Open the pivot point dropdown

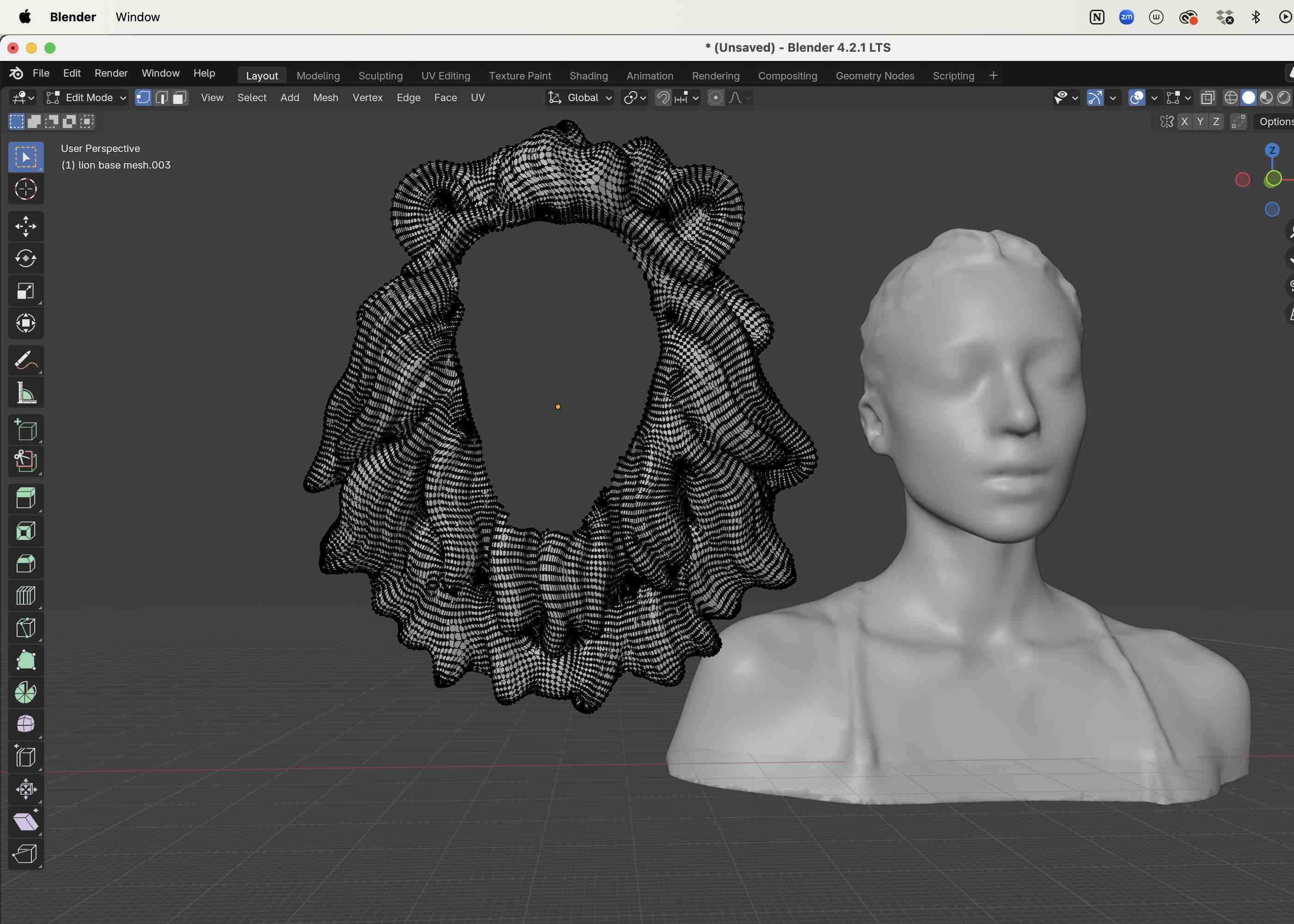(x=635, y=98)
